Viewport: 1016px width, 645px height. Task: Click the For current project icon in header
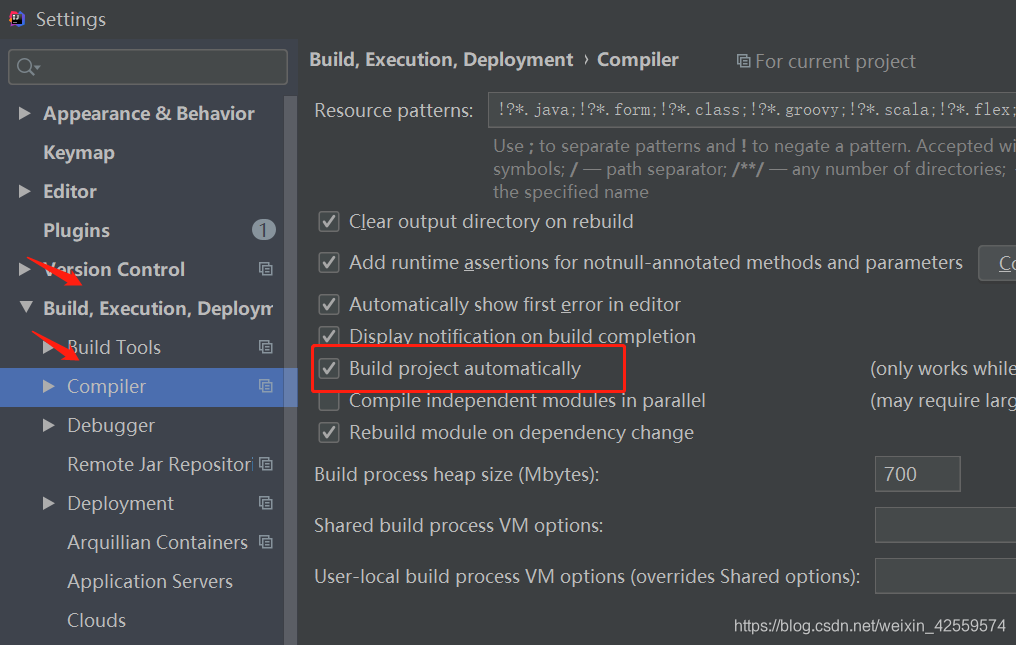(x=744, y=61)
